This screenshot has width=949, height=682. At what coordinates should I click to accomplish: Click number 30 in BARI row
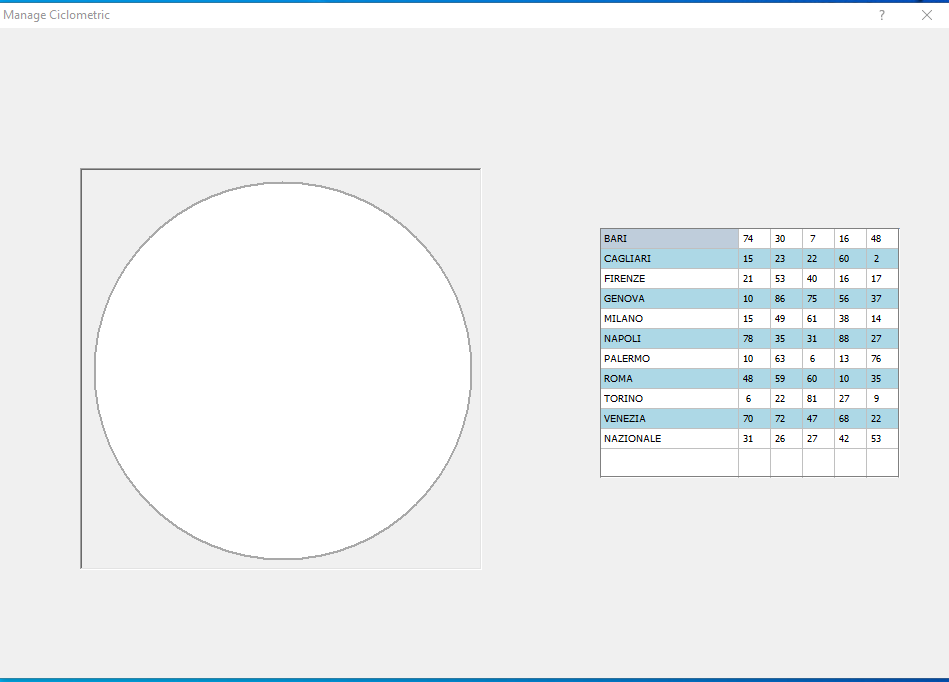(x=786, y=238)
